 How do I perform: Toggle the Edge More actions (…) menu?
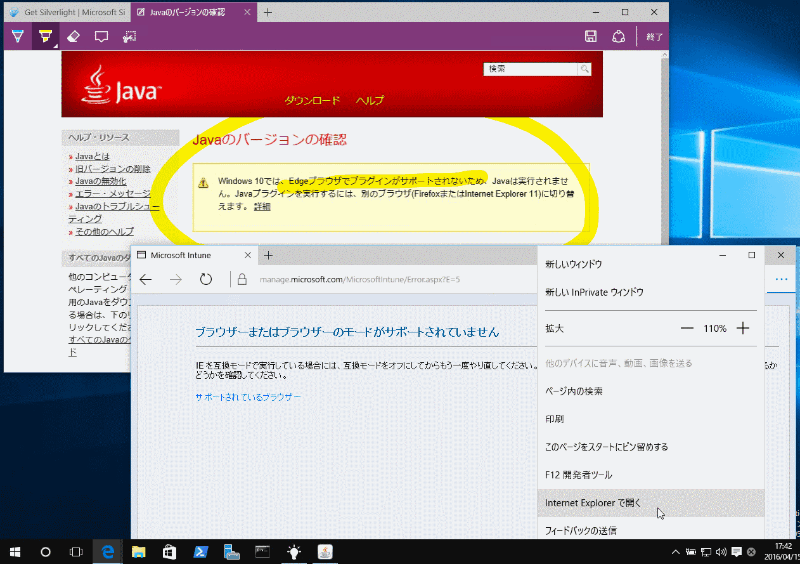[x=781, y=279]
